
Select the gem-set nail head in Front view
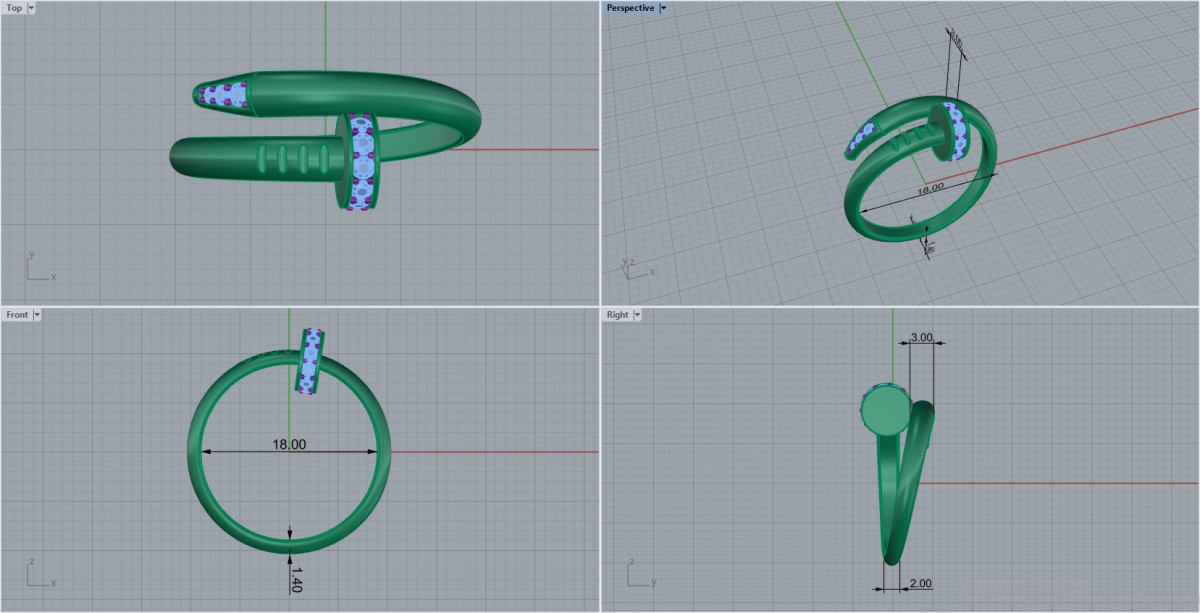(x=312, y=360)
